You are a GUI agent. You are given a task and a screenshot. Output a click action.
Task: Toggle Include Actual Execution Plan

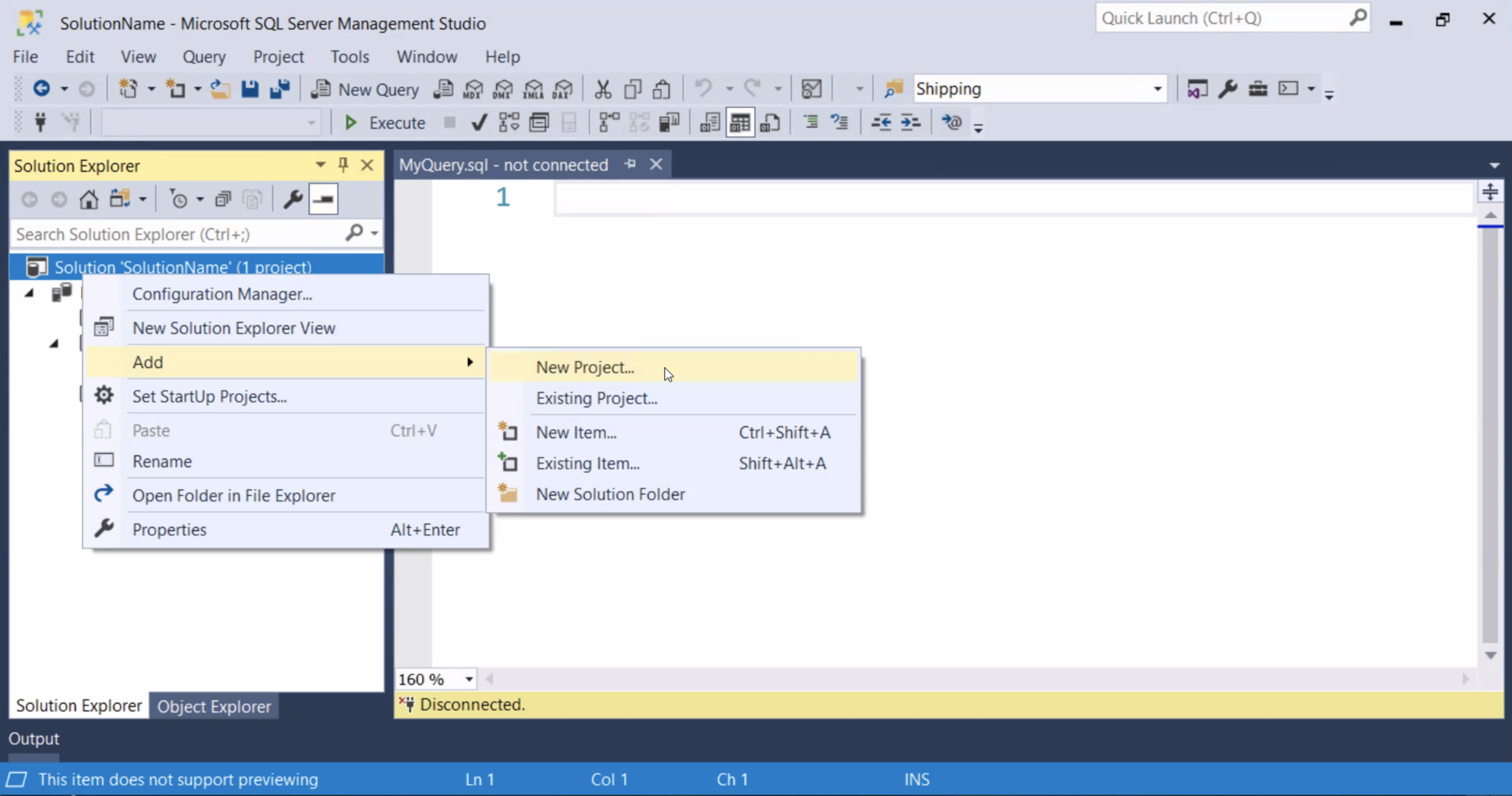(x=609, y=122)
